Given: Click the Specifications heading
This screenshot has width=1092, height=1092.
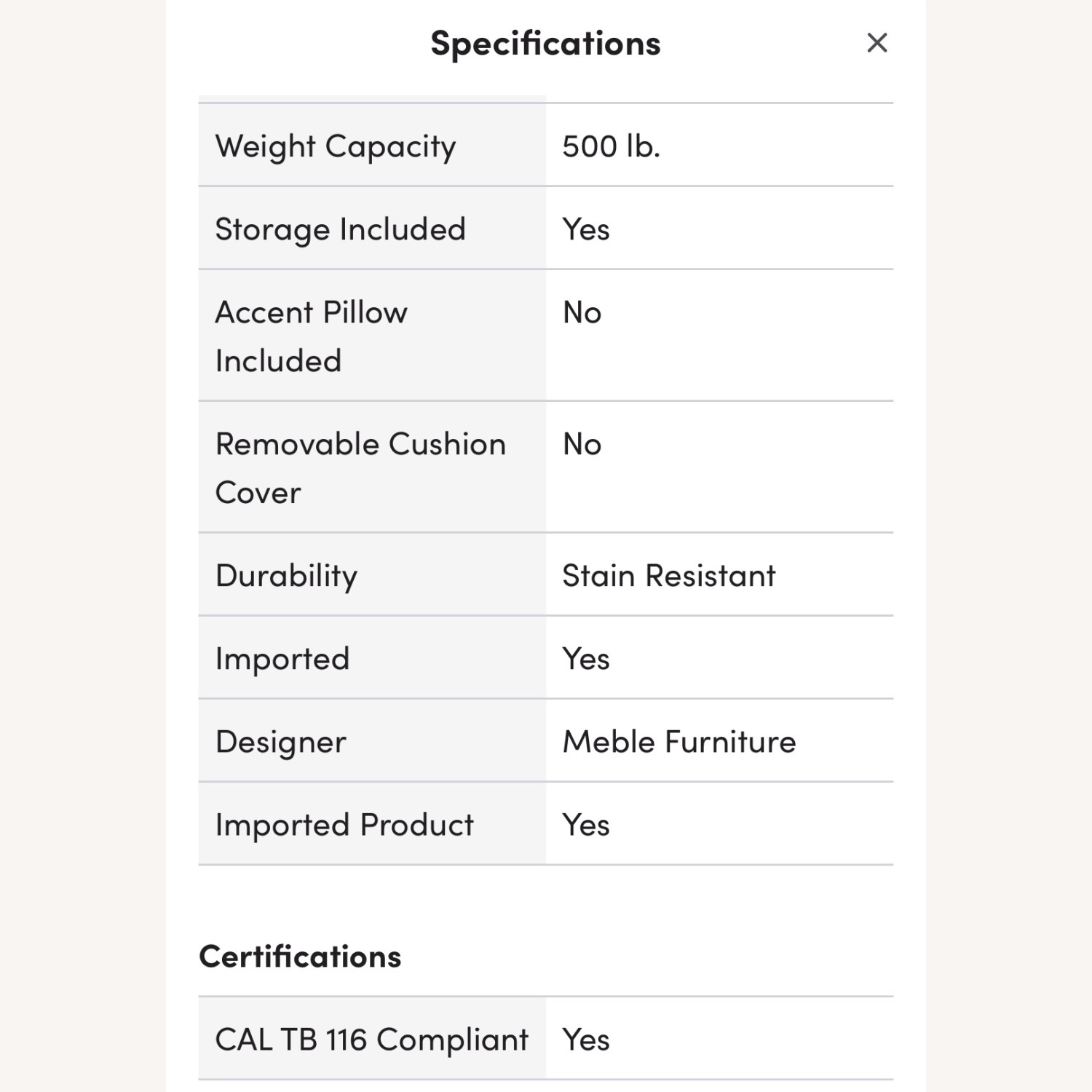Looking at the screenshot, I should click(545, 44).
